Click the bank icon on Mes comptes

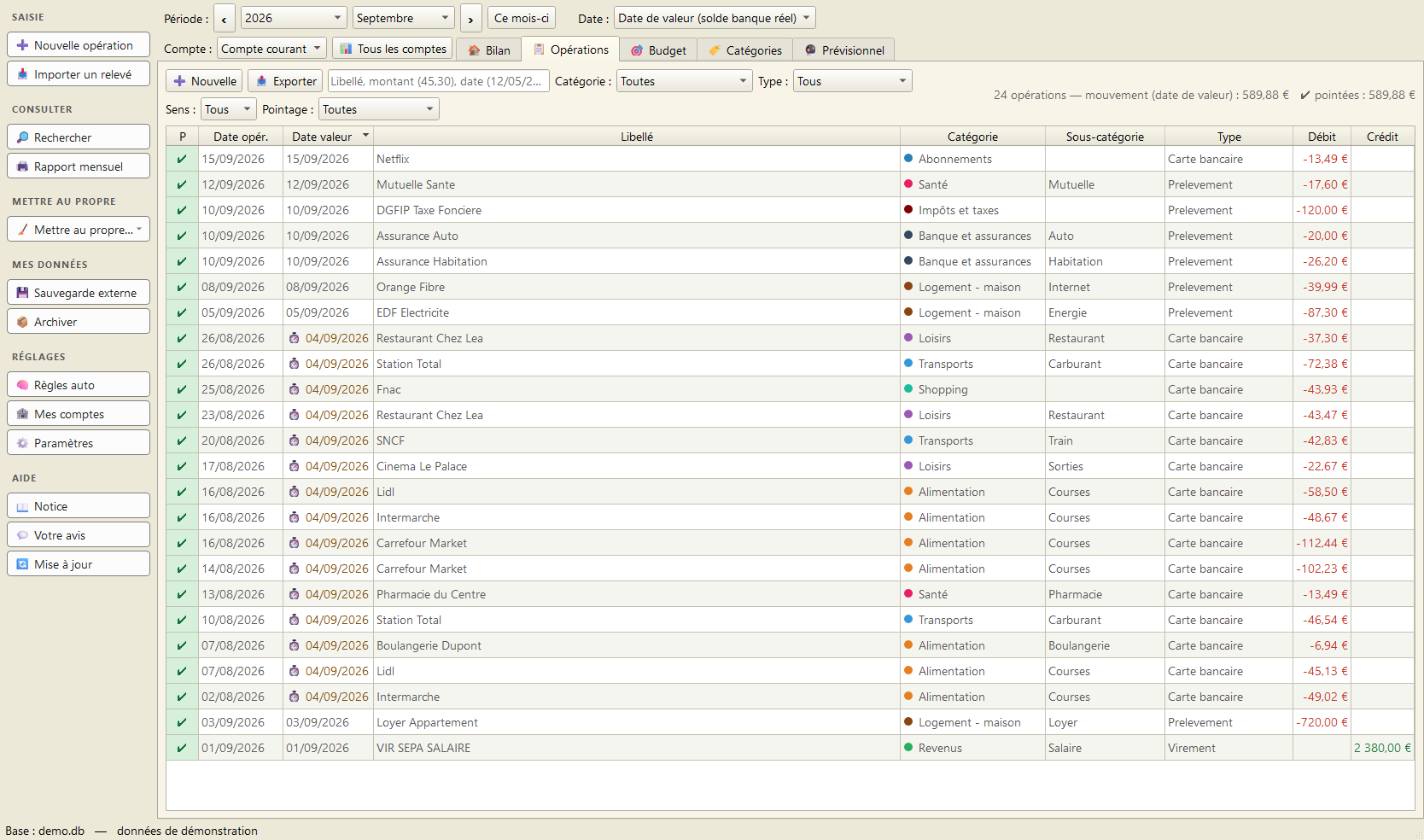[22, 414]
